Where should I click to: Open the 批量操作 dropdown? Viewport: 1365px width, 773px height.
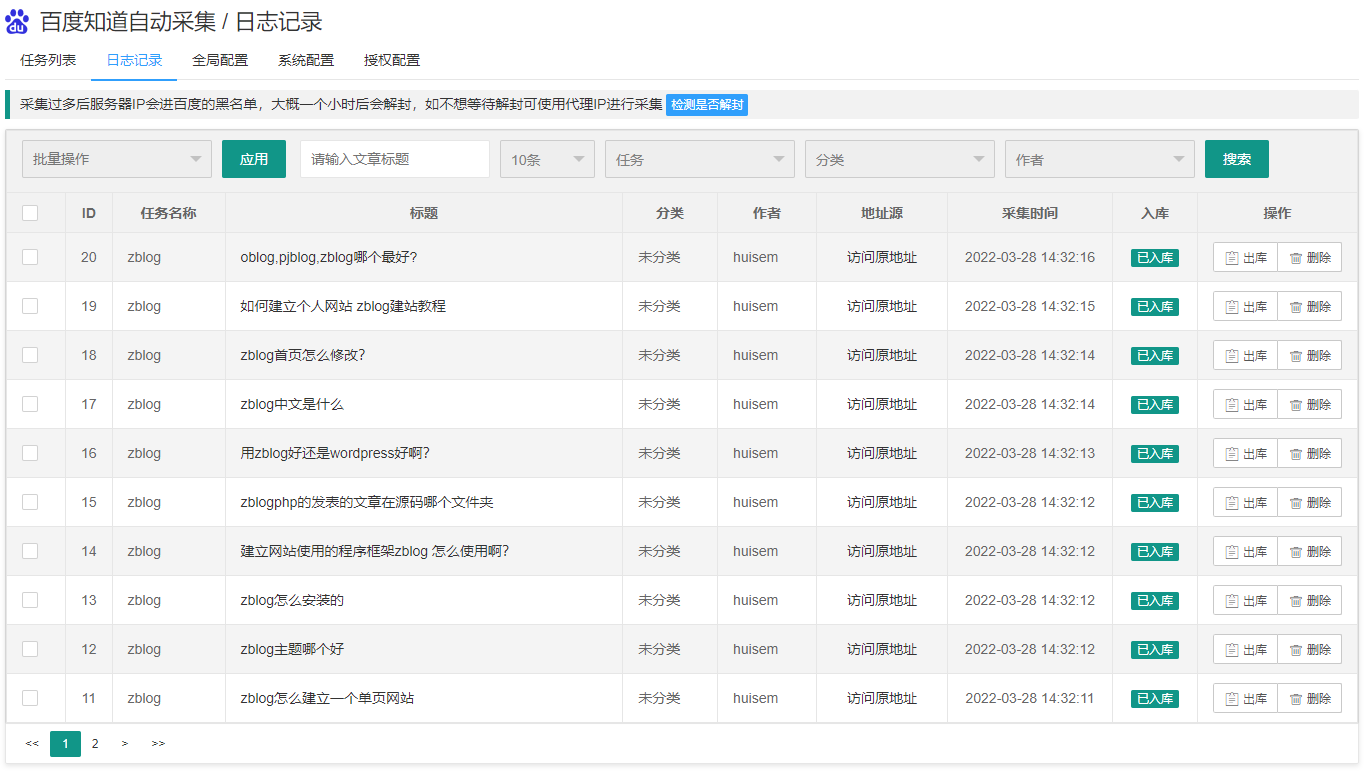[x=117, y=159]
